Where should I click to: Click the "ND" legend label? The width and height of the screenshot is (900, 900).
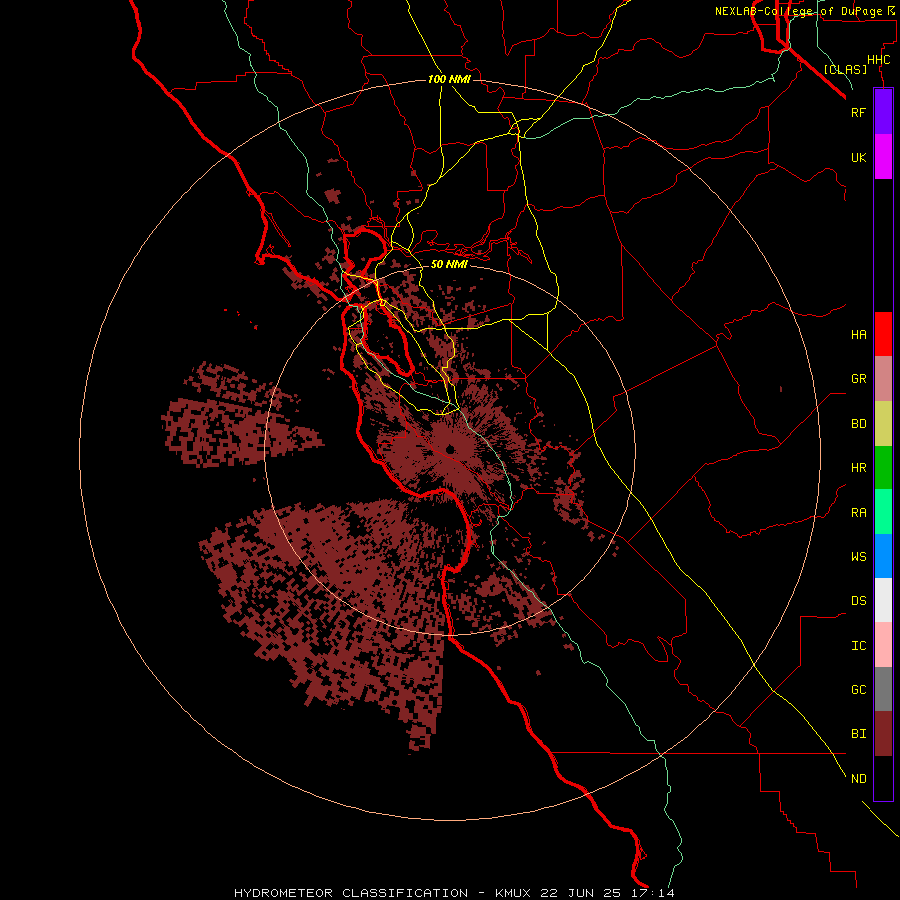(x=858, y=778)
